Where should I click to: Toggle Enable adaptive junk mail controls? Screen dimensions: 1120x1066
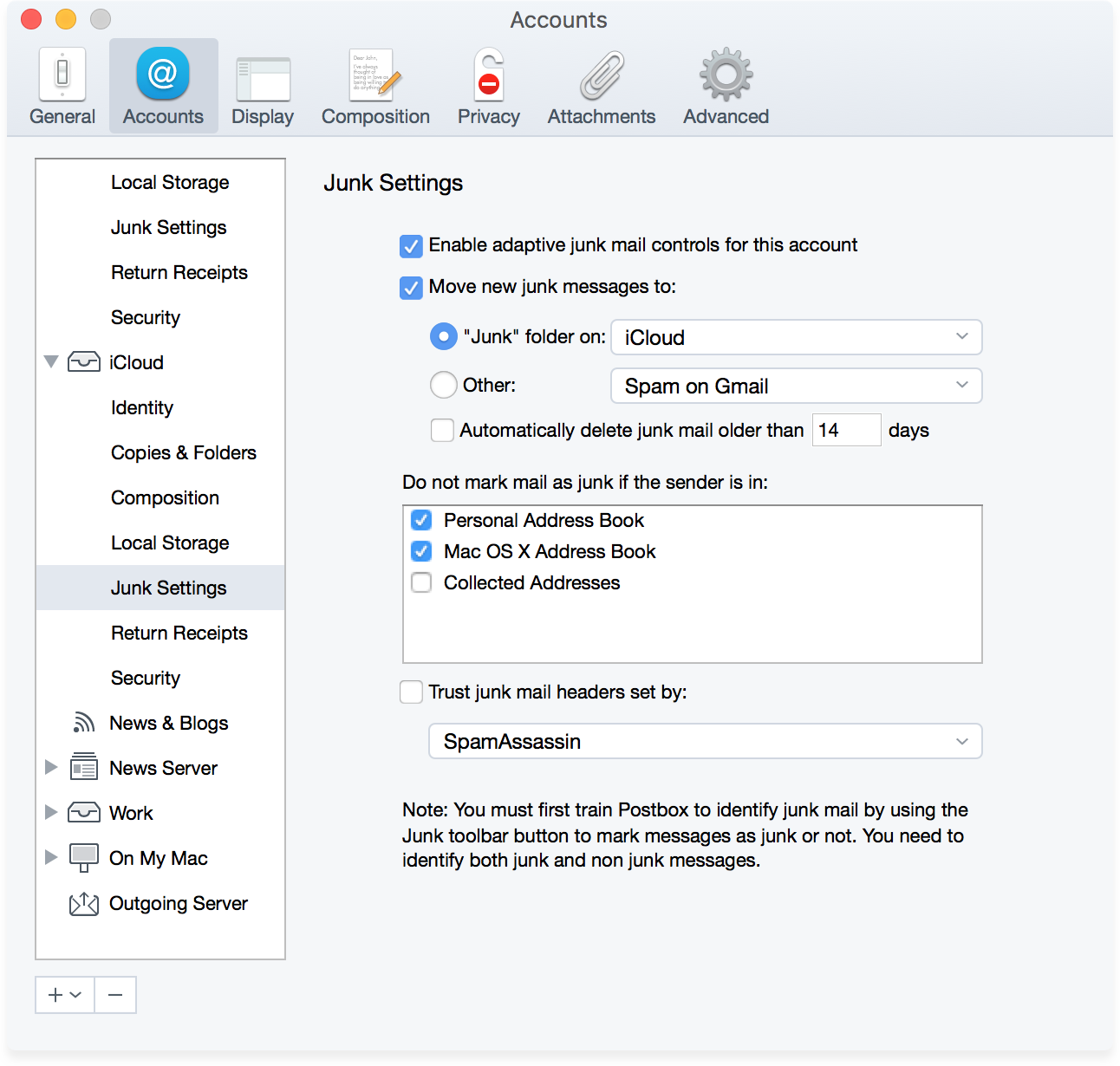click(411, 246)
